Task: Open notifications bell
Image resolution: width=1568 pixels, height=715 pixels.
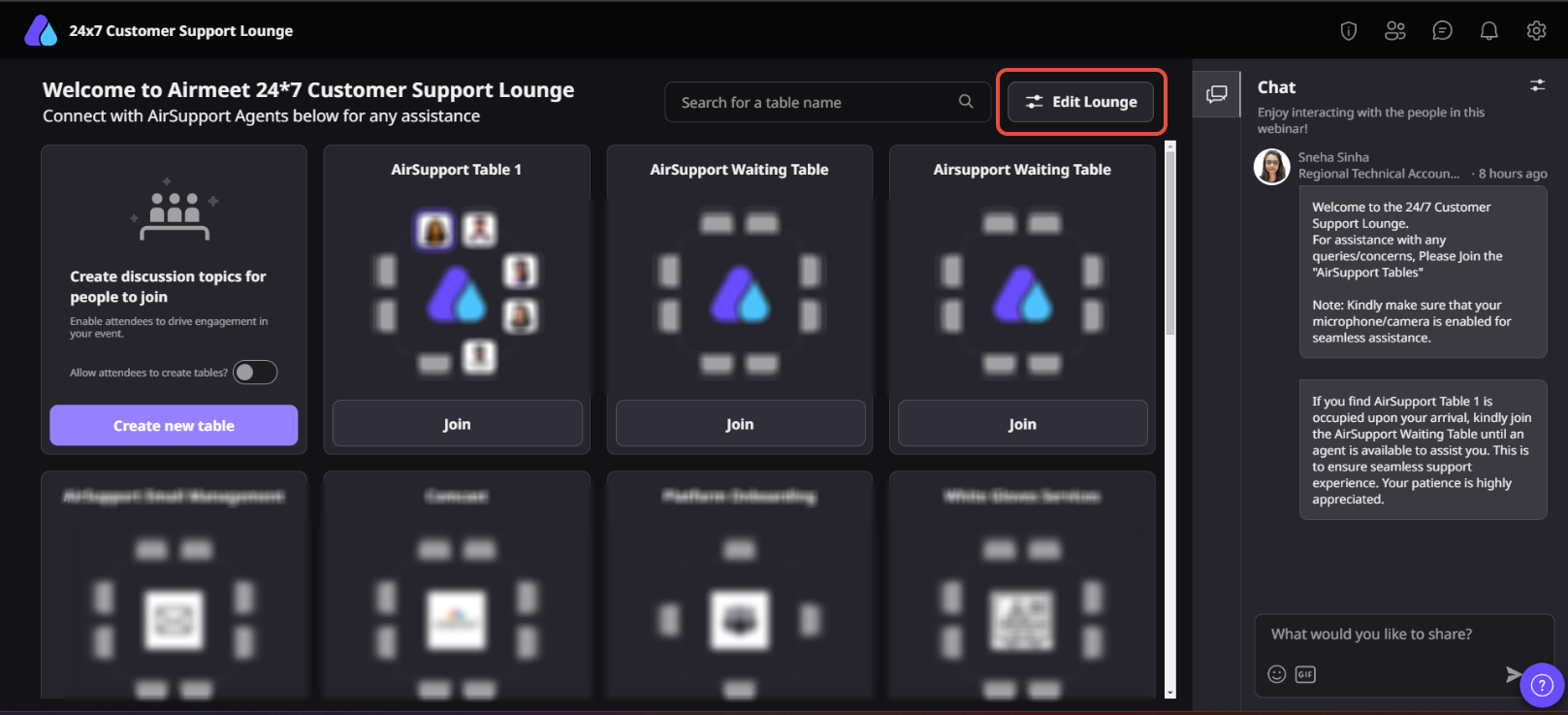Action: coord(1489,31)
